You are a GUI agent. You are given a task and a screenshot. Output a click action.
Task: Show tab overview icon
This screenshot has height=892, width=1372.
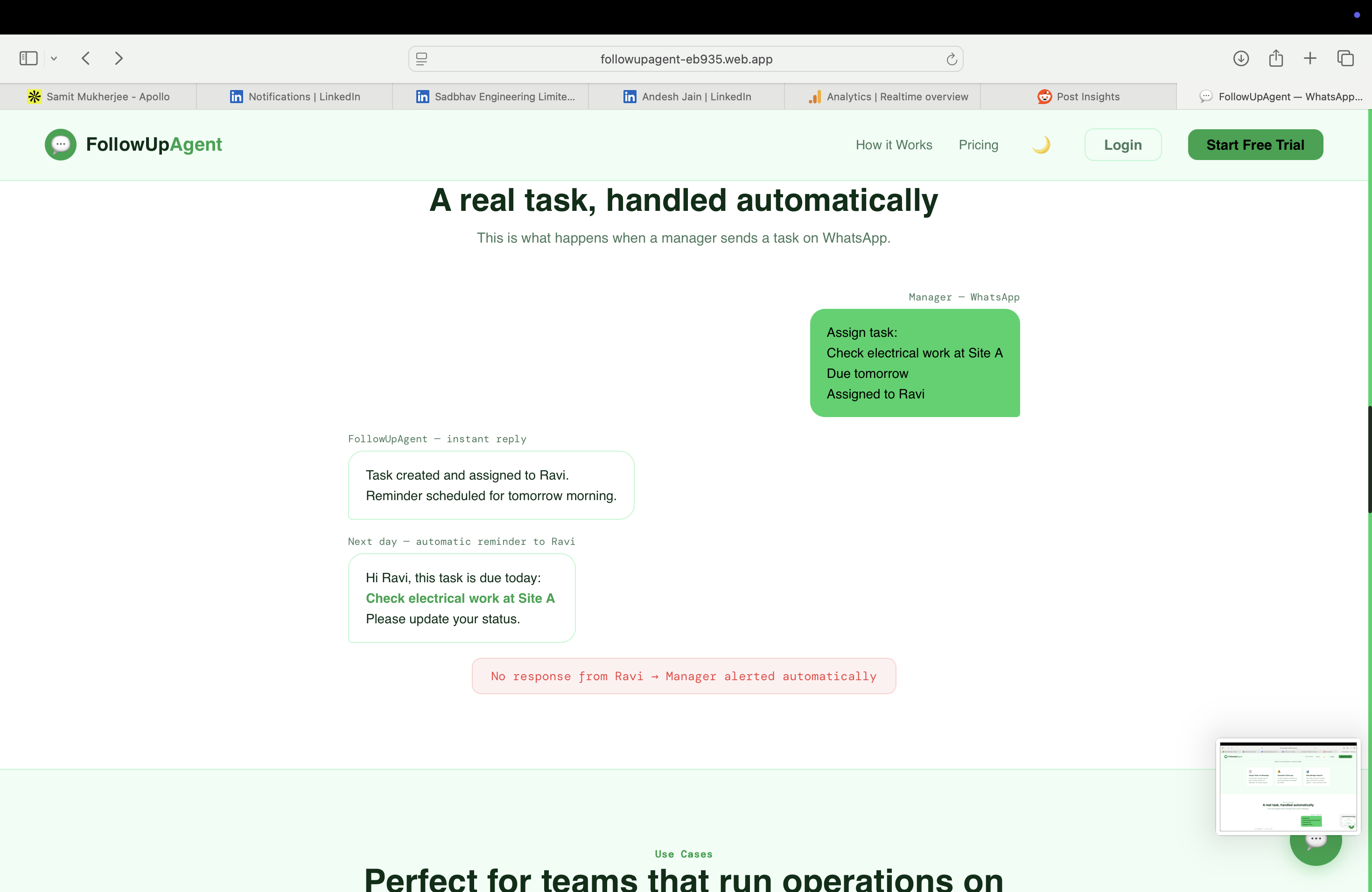(x=1345, y=58)
